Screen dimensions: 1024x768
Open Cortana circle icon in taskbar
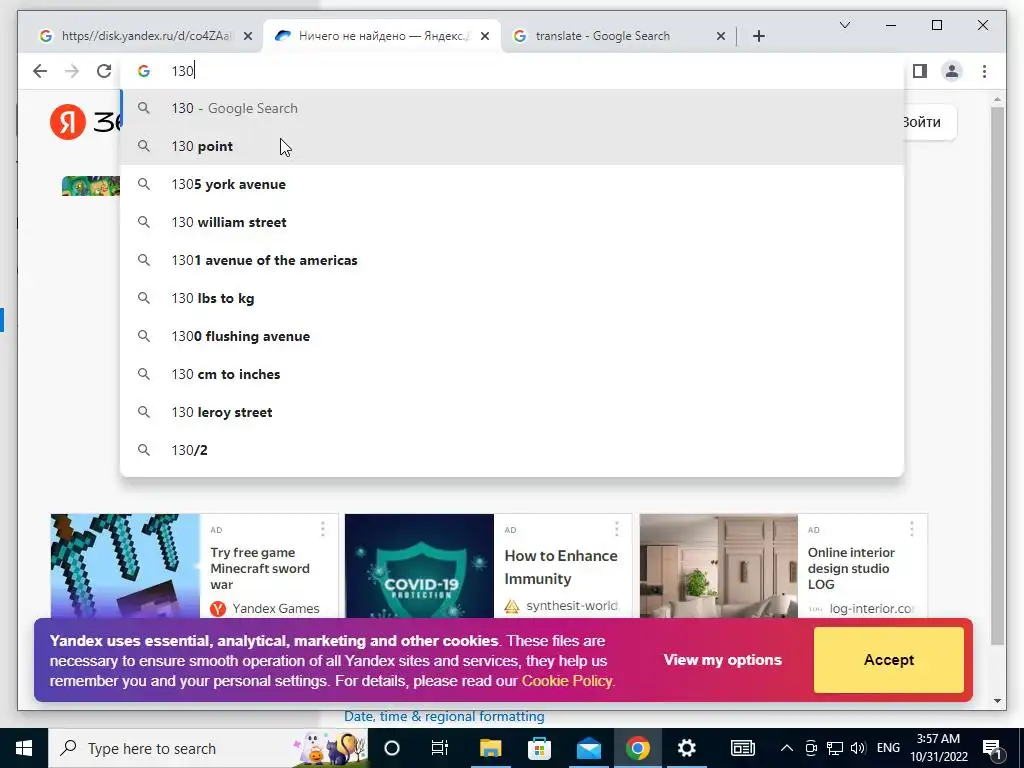(x=392, y=748)
